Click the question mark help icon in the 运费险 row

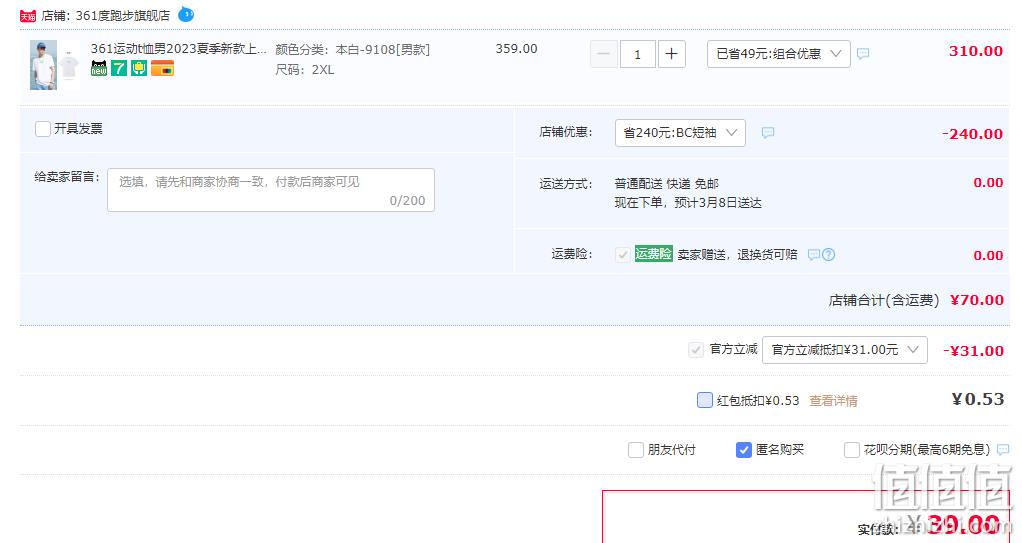point(828,254)
